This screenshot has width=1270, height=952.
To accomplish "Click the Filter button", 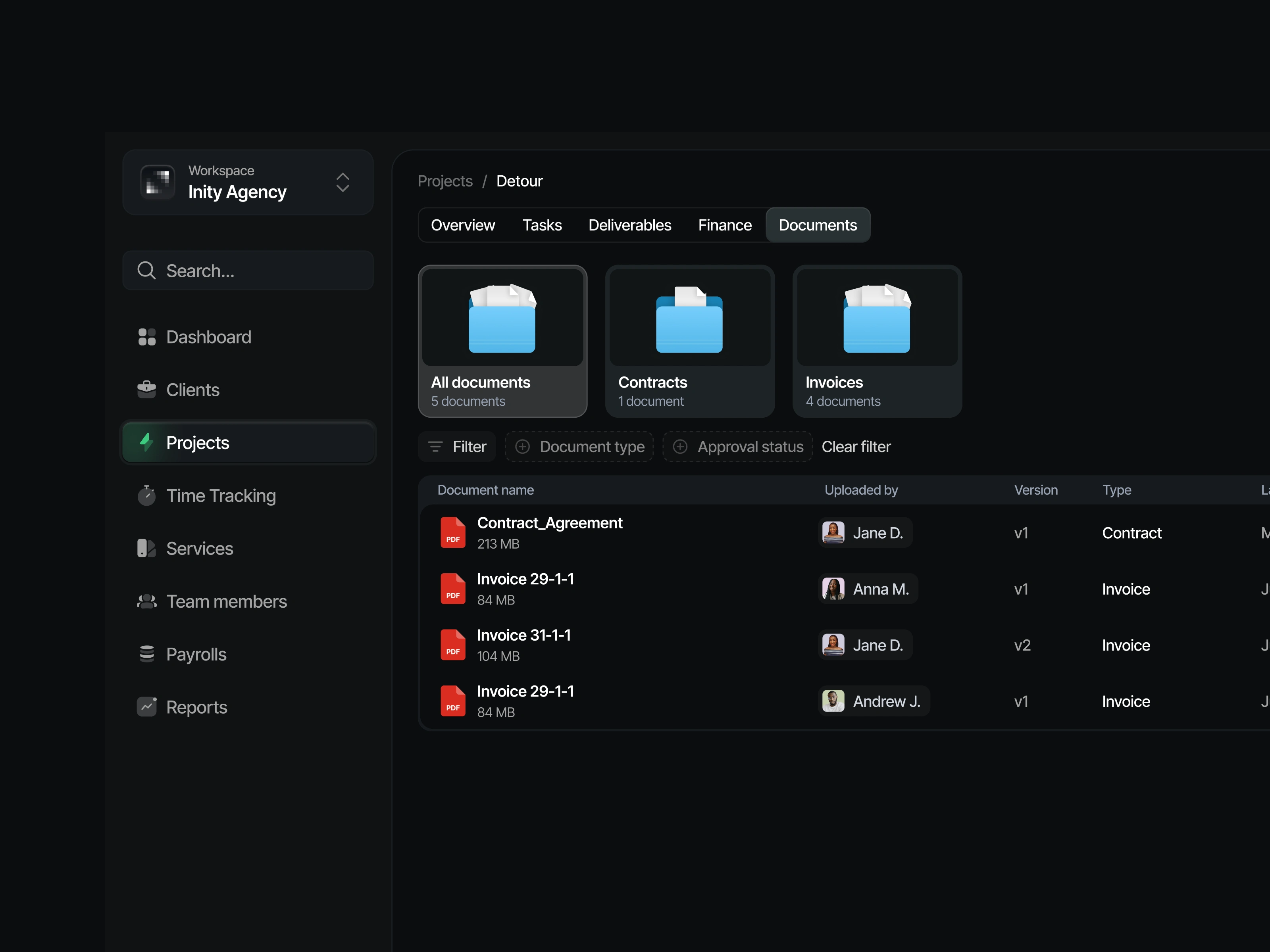I will (457, 446).
